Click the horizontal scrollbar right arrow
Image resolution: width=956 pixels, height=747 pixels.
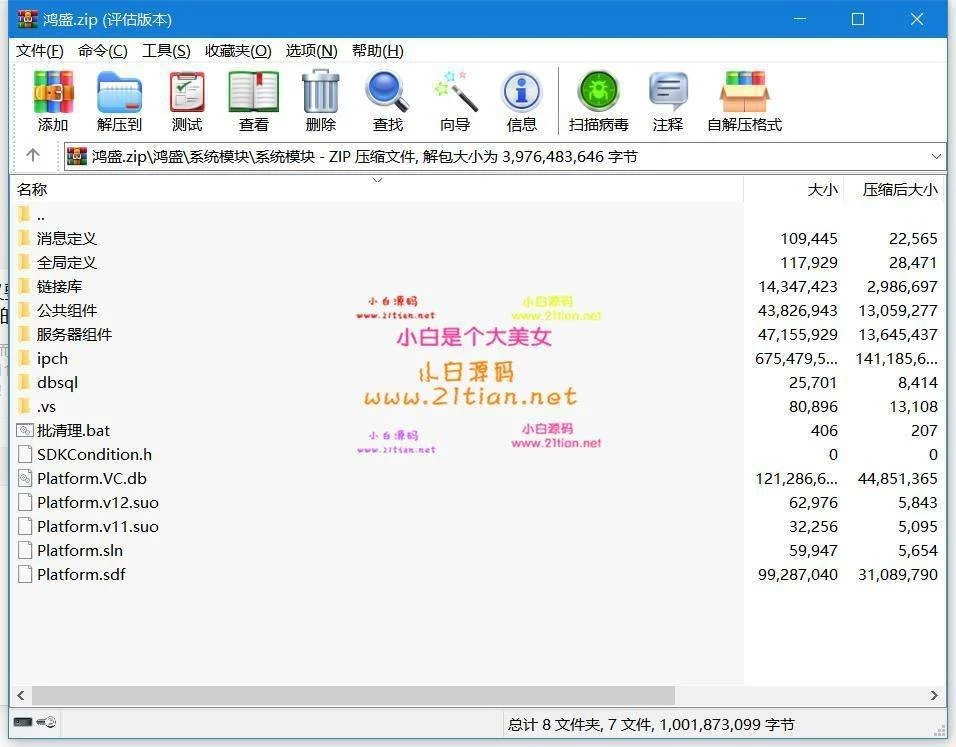(935, 695)
